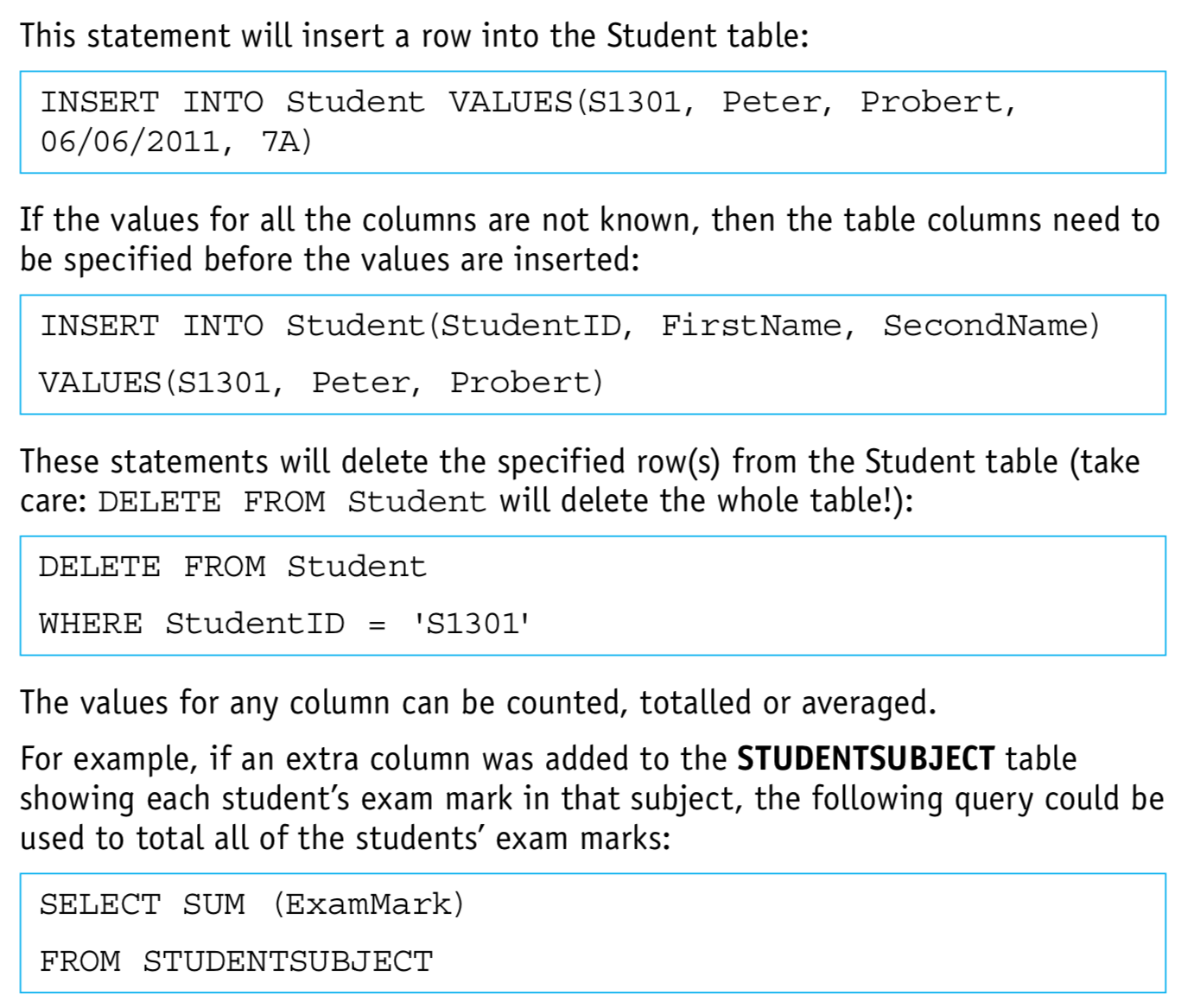Click the quoted value 'S1301' in WHERE clause
1181x1008 pixels.
click(472, 624)
